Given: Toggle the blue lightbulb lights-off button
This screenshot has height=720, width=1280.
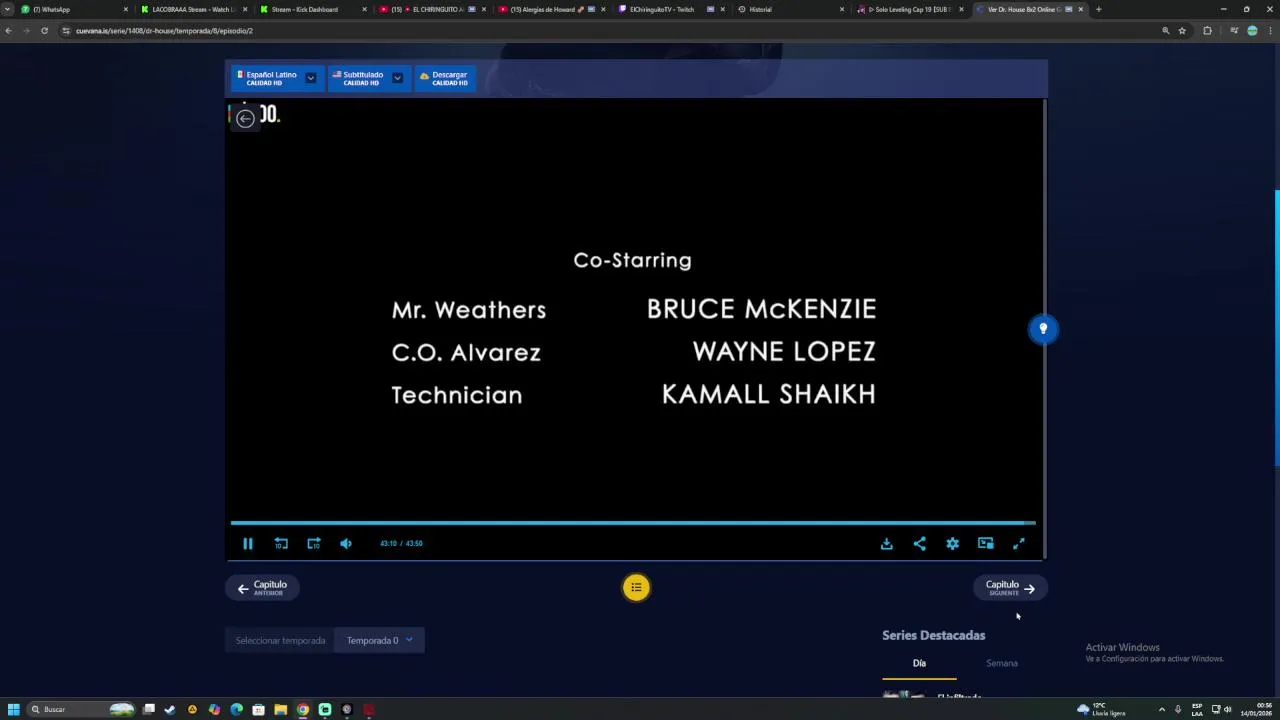Looking at the screenshot, I should (1043, 329).
